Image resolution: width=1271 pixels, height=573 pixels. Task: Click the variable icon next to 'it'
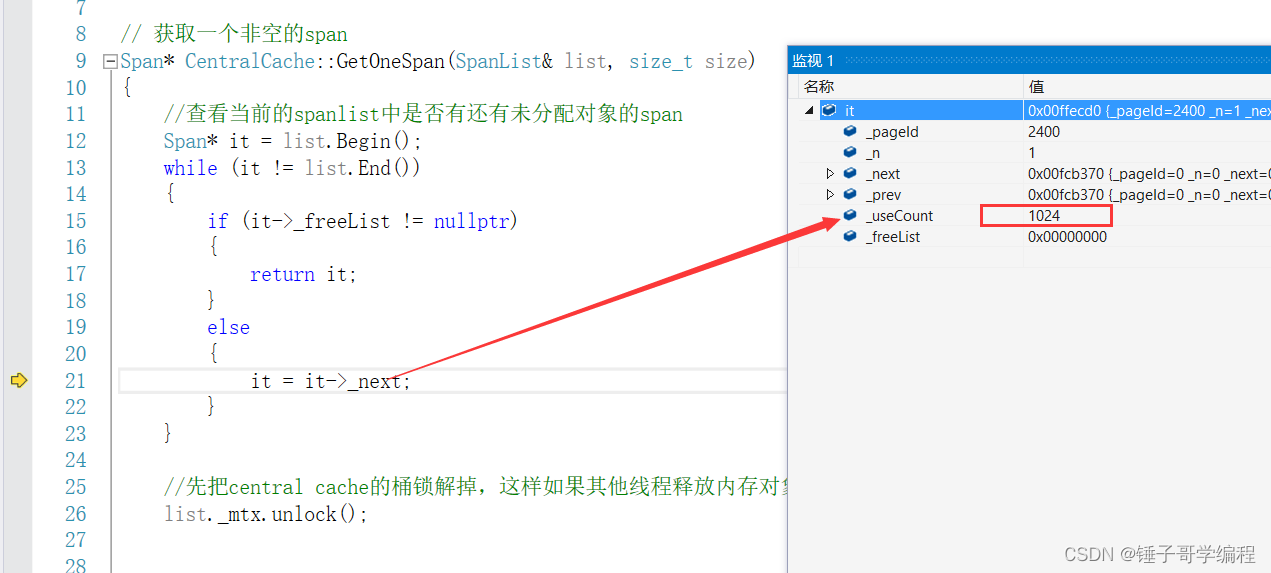[829, 110]
